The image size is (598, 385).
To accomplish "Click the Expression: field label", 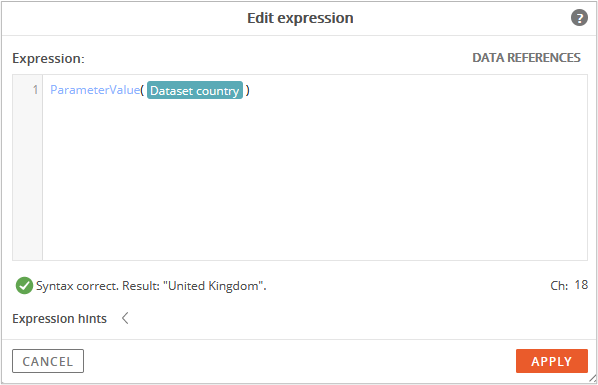I will tap(48, 58).
